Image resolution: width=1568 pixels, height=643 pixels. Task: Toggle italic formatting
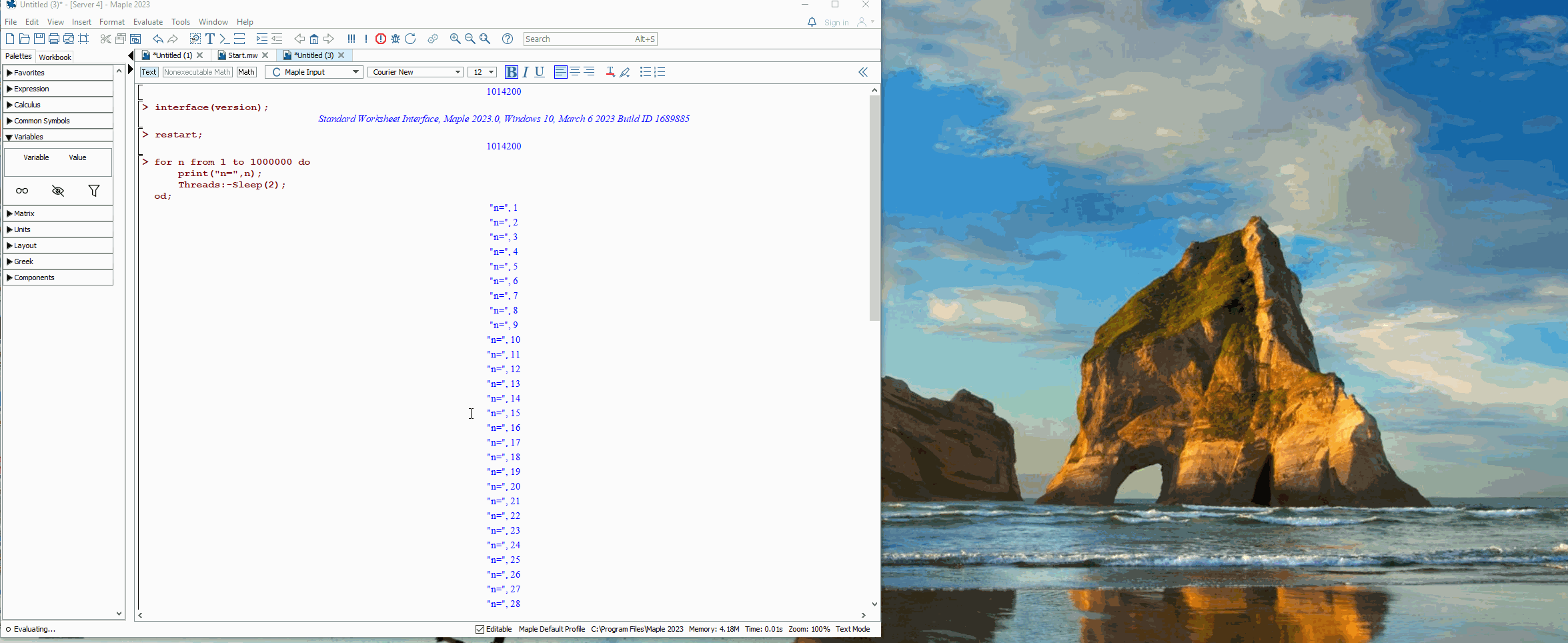(526, 72)
